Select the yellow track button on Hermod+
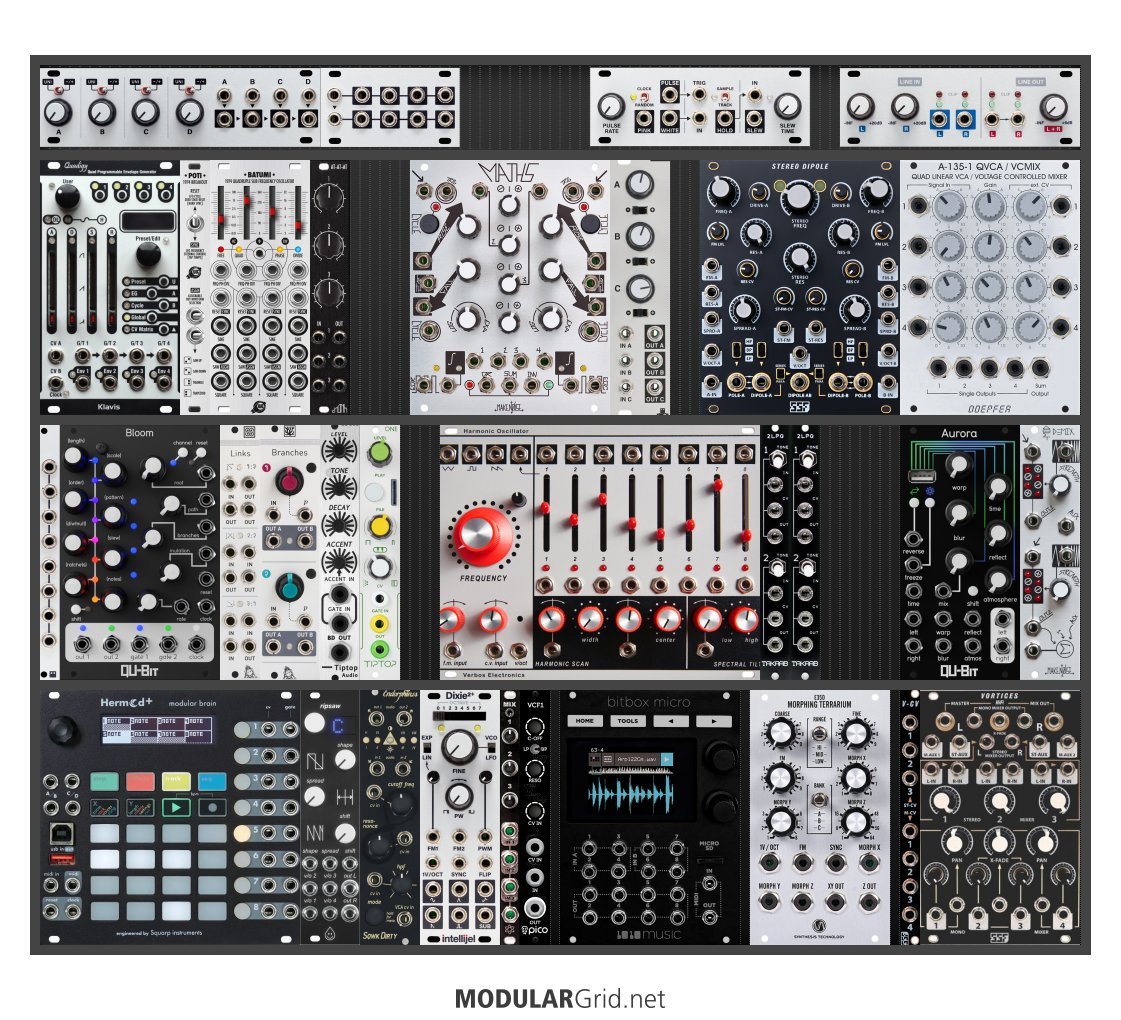1121x1020 pixels. pyautogui.click(x=176, y=781)
